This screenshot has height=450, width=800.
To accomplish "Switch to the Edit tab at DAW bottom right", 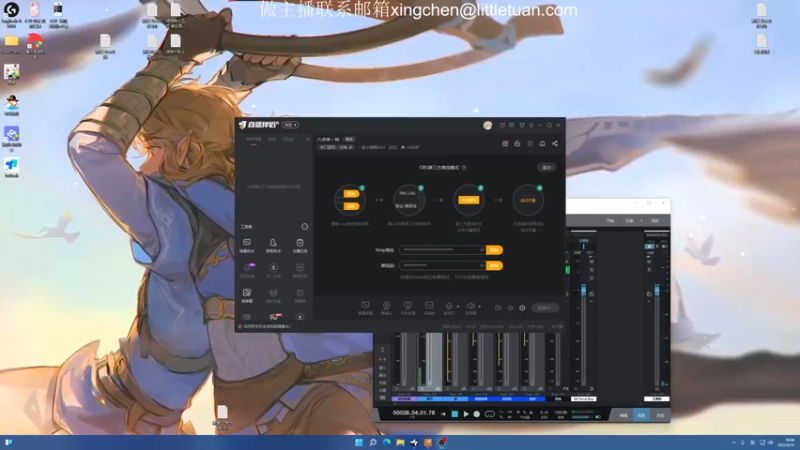I will 623,415.
